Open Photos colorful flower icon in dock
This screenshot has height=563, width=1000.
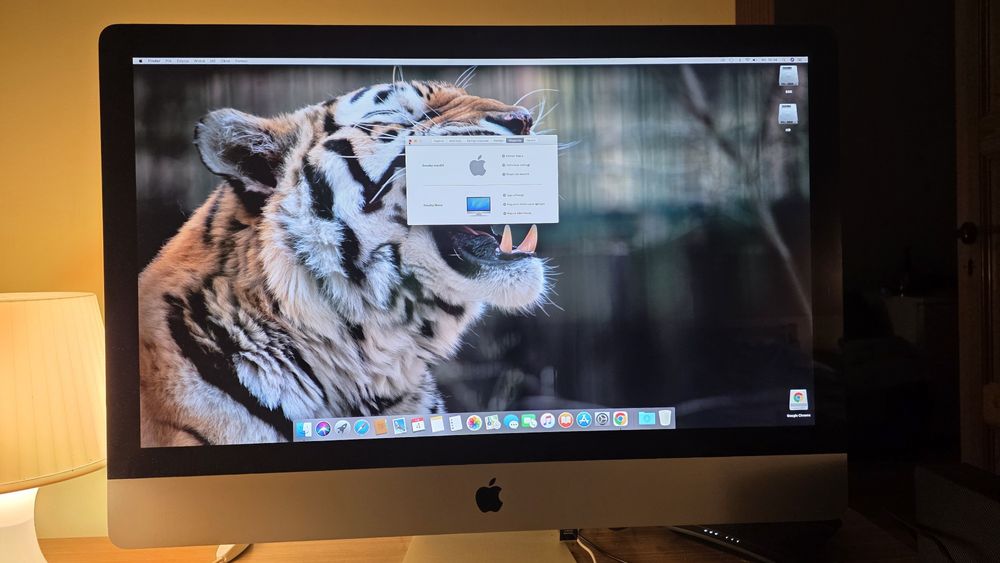coord(474,423)
